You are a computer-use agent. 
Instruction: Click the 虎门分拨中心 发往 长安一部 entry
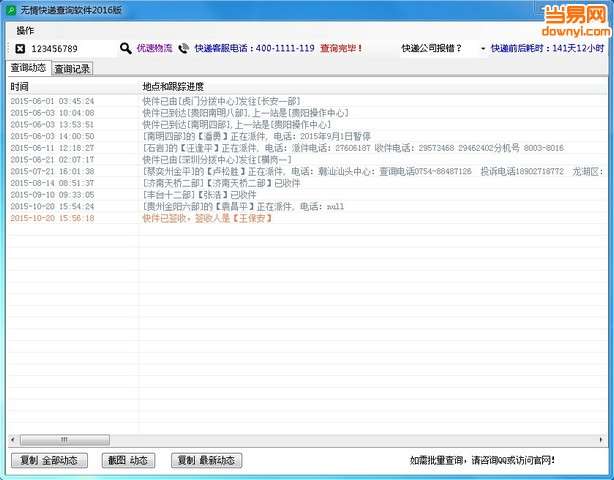tap(221, 101)
